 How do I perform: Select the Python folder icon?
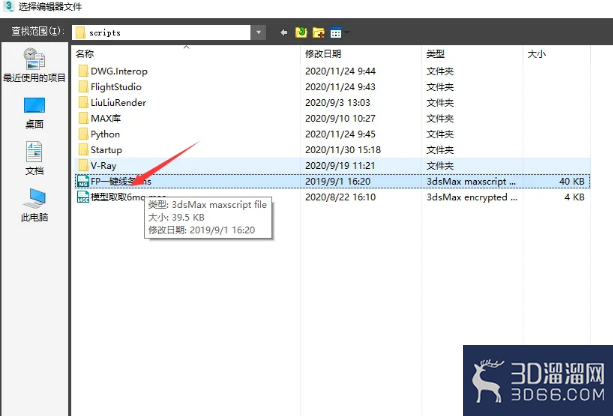83,134
